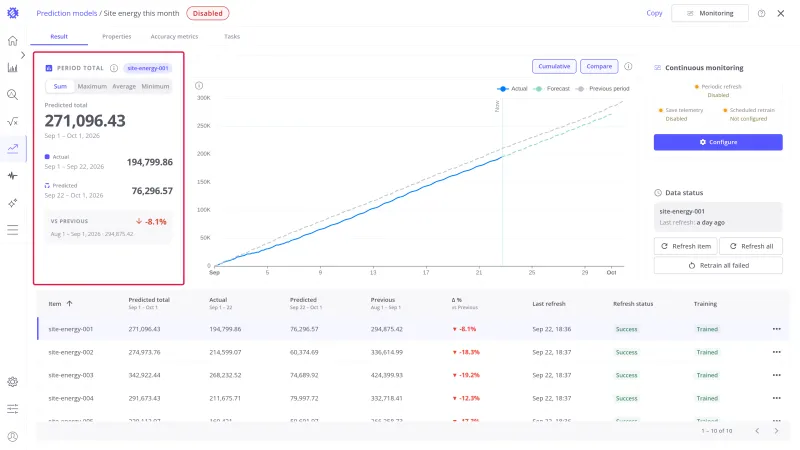The image size is (800, 450).
Task: Open the square root formula sidebar icon
Action: 13,121
